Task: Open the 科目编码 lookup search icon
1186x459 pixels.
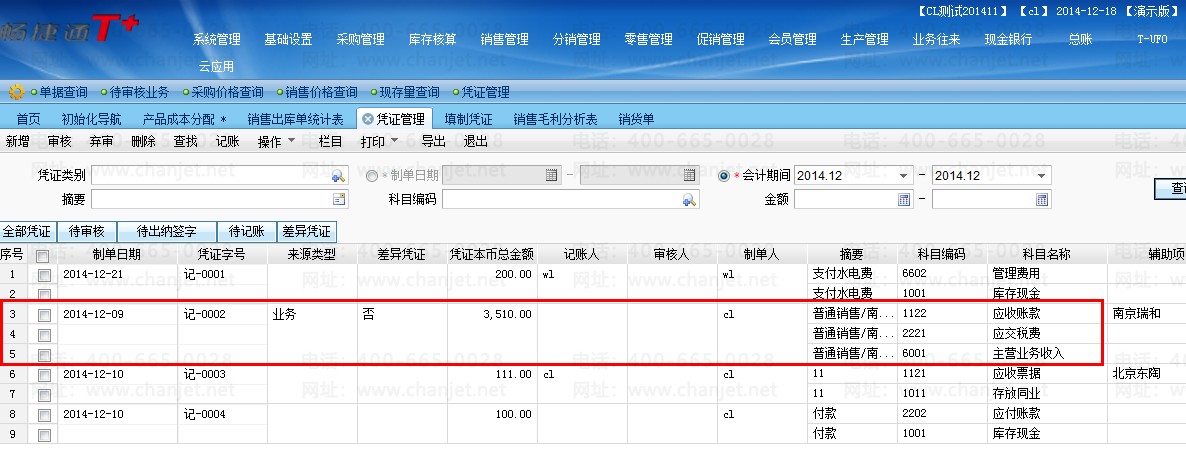Action: (688, 200)
